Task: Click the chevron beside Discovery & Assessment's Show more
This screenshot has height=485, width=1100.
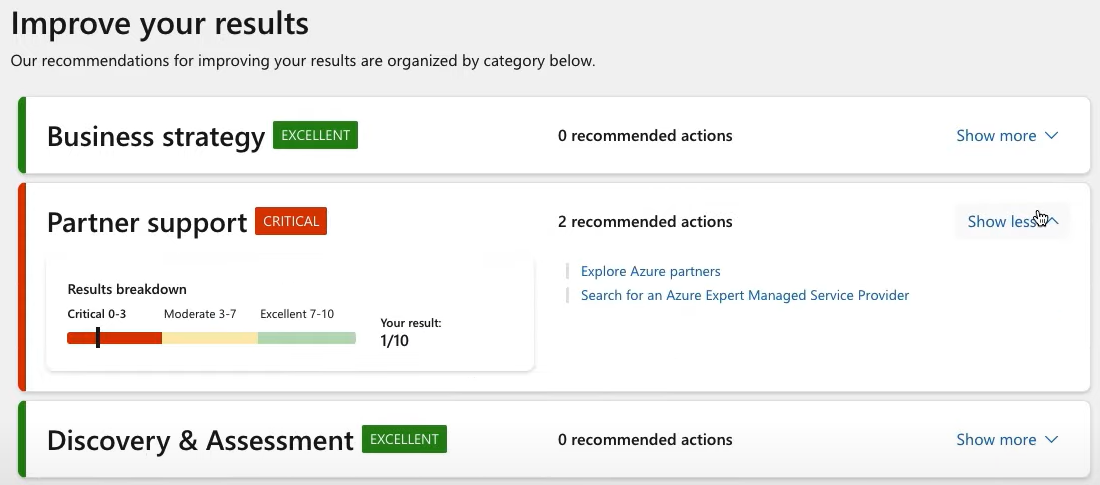Action: coord(1051,439)
